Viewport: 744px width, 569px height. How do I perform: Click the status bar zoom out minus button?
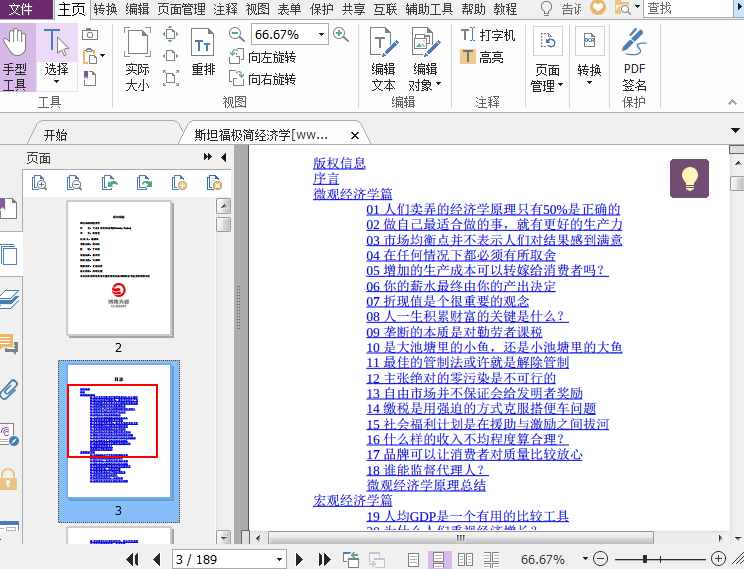pos(600,559)
